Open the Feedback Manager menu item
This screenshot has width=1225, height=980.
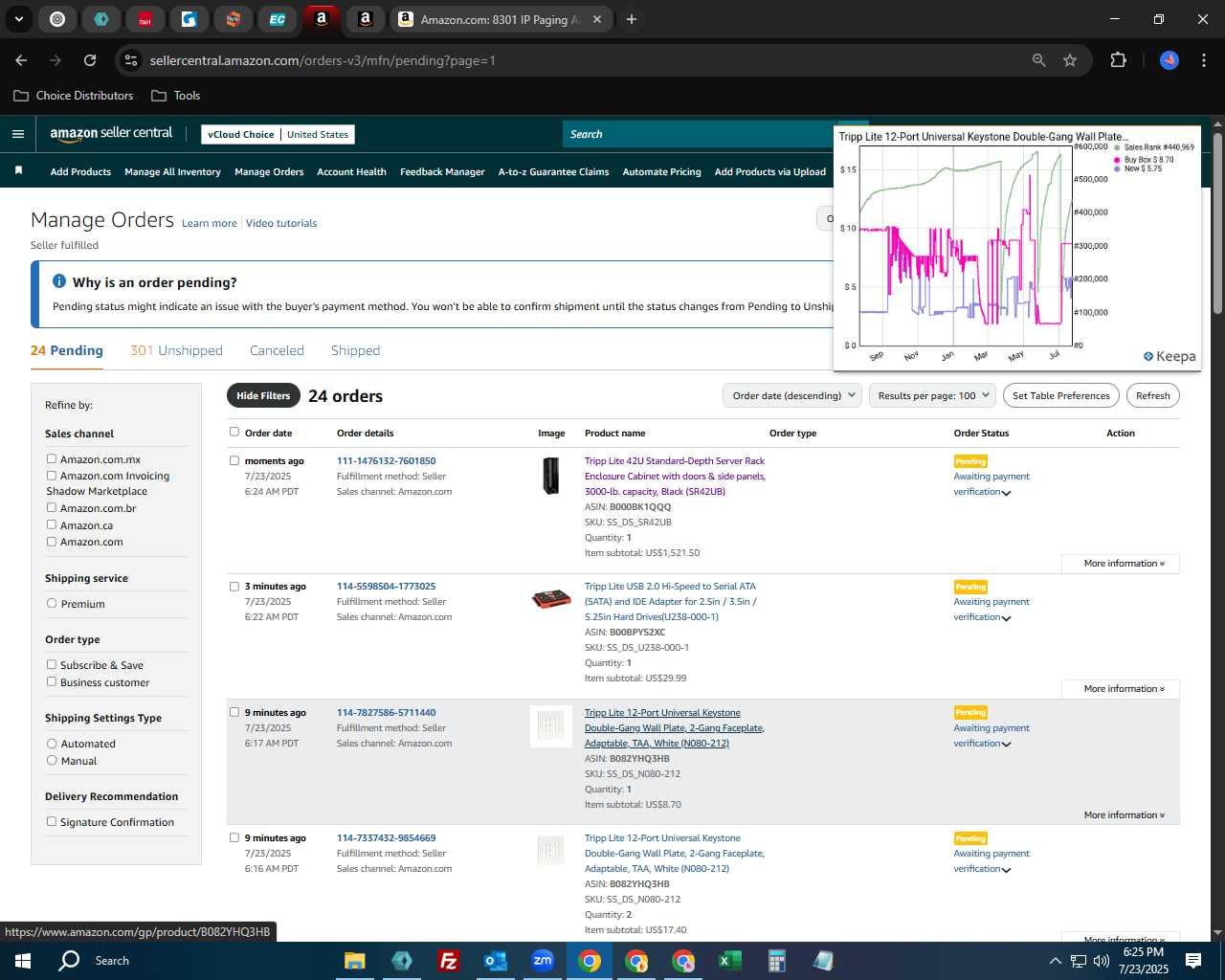click(442, 171)
